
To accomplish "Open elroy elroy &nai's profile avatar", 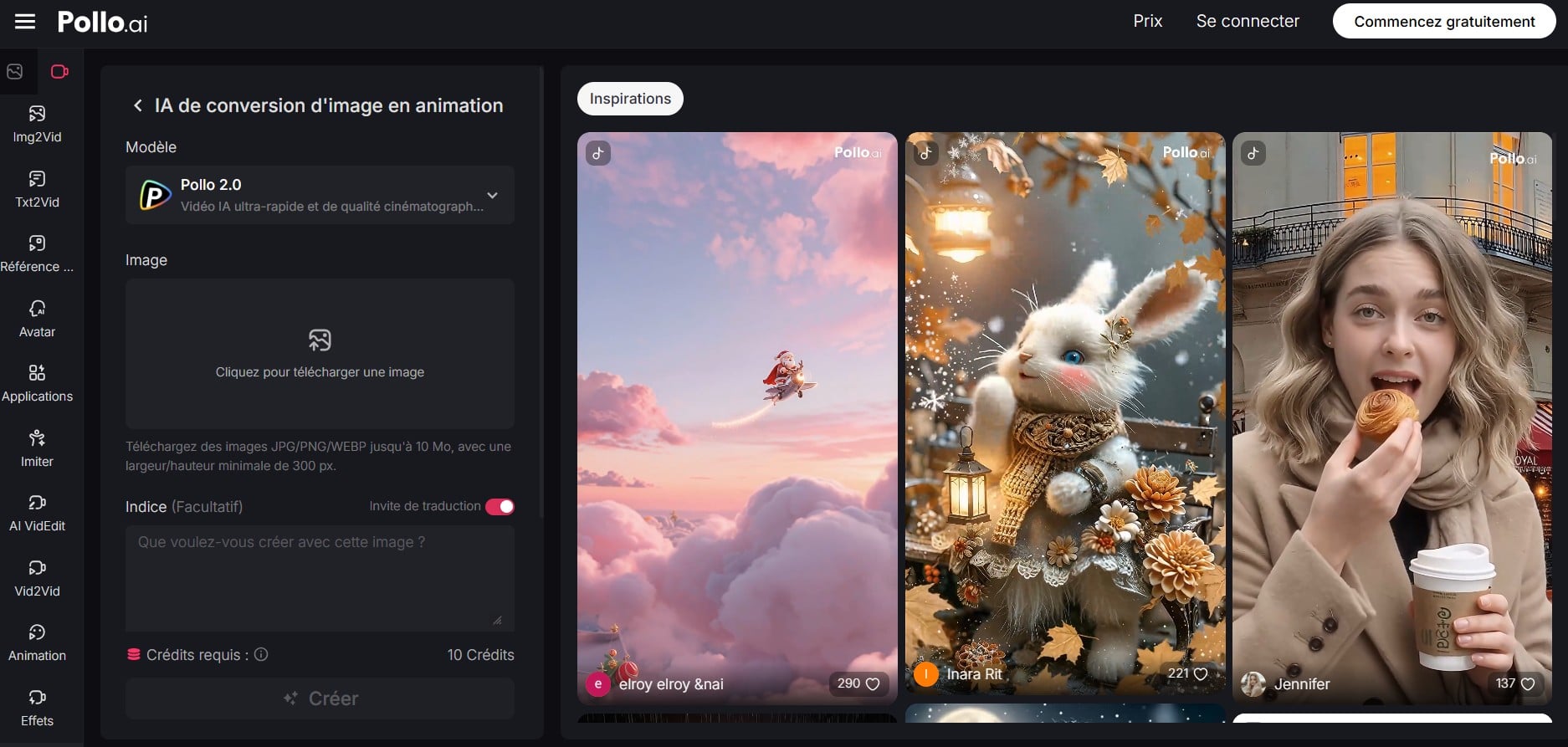I will pyautogui.click(x=597, y=683).
